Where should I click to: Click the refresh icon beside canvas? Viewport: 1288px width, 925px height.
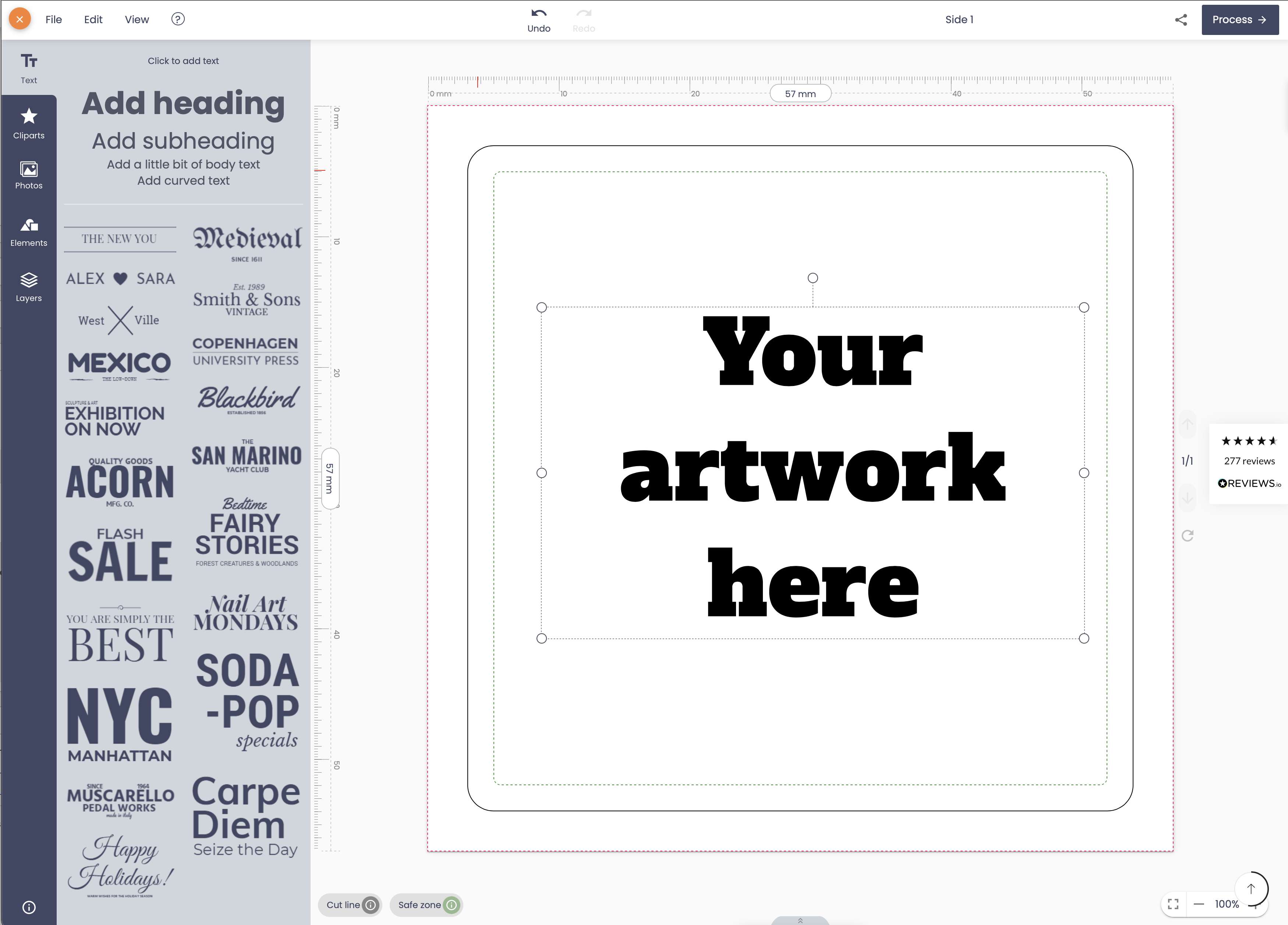pos(1188,535)
